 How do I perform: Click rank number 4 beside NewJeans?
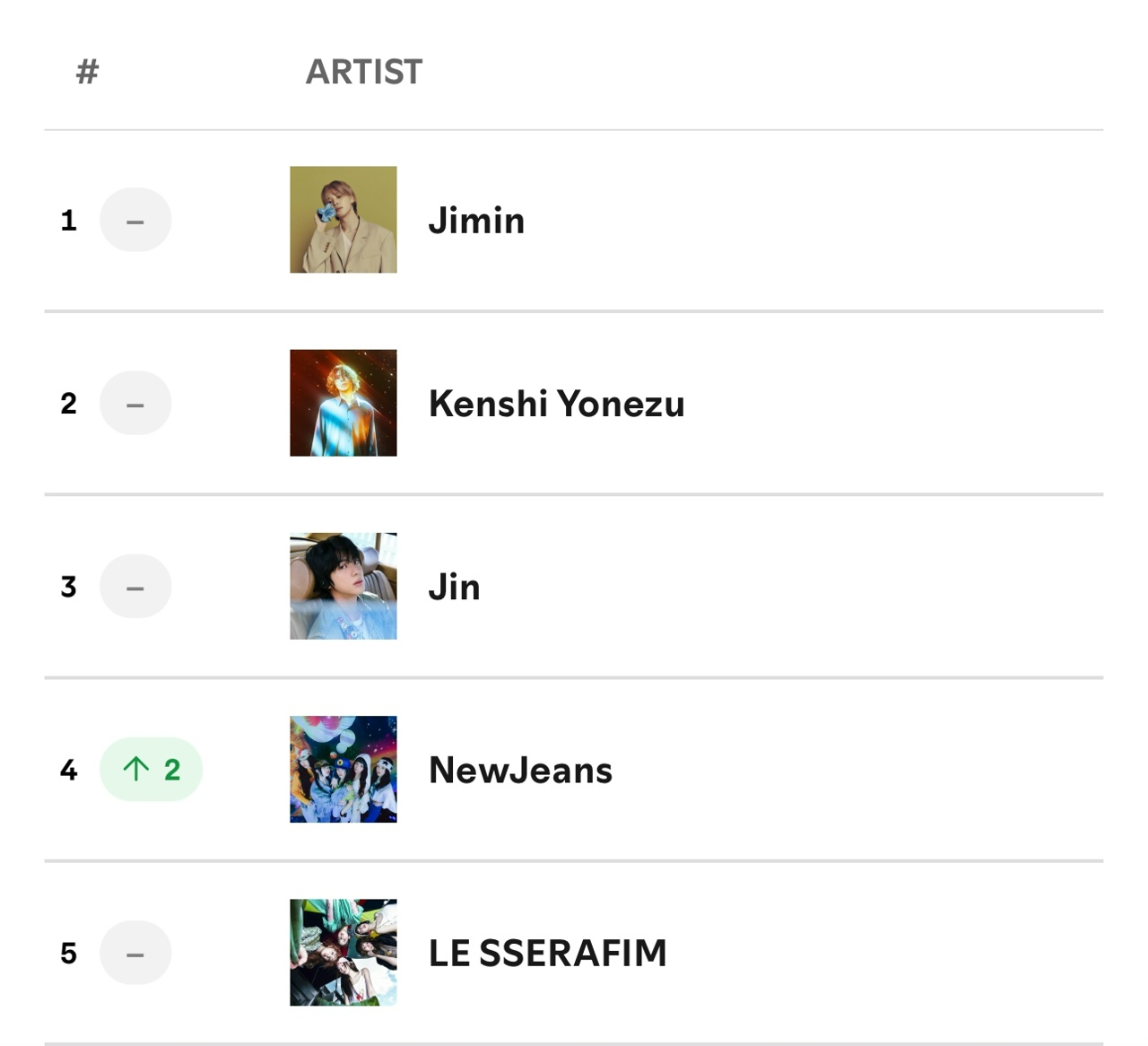(x=68, y=770)
